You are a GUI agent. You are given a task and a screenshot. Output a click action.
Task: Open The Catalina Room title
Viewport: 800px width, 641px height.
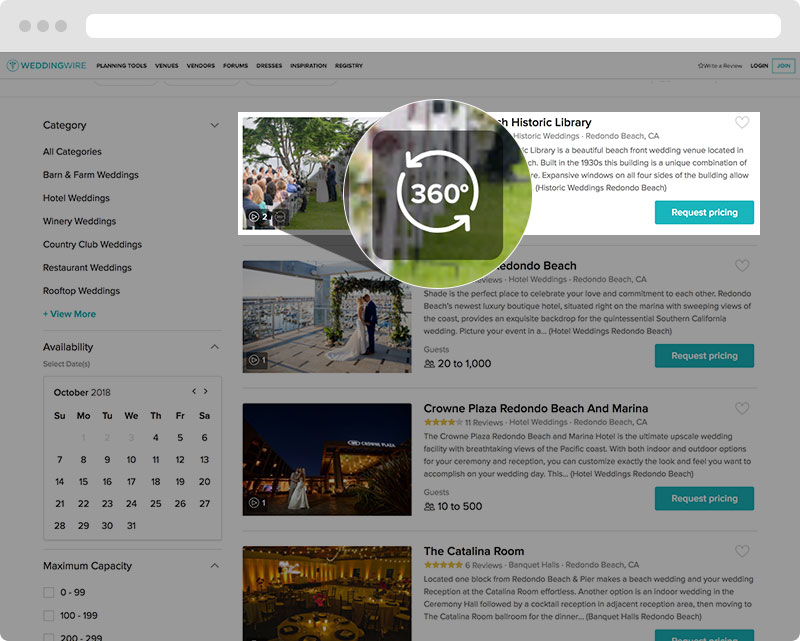pos(473,551)
